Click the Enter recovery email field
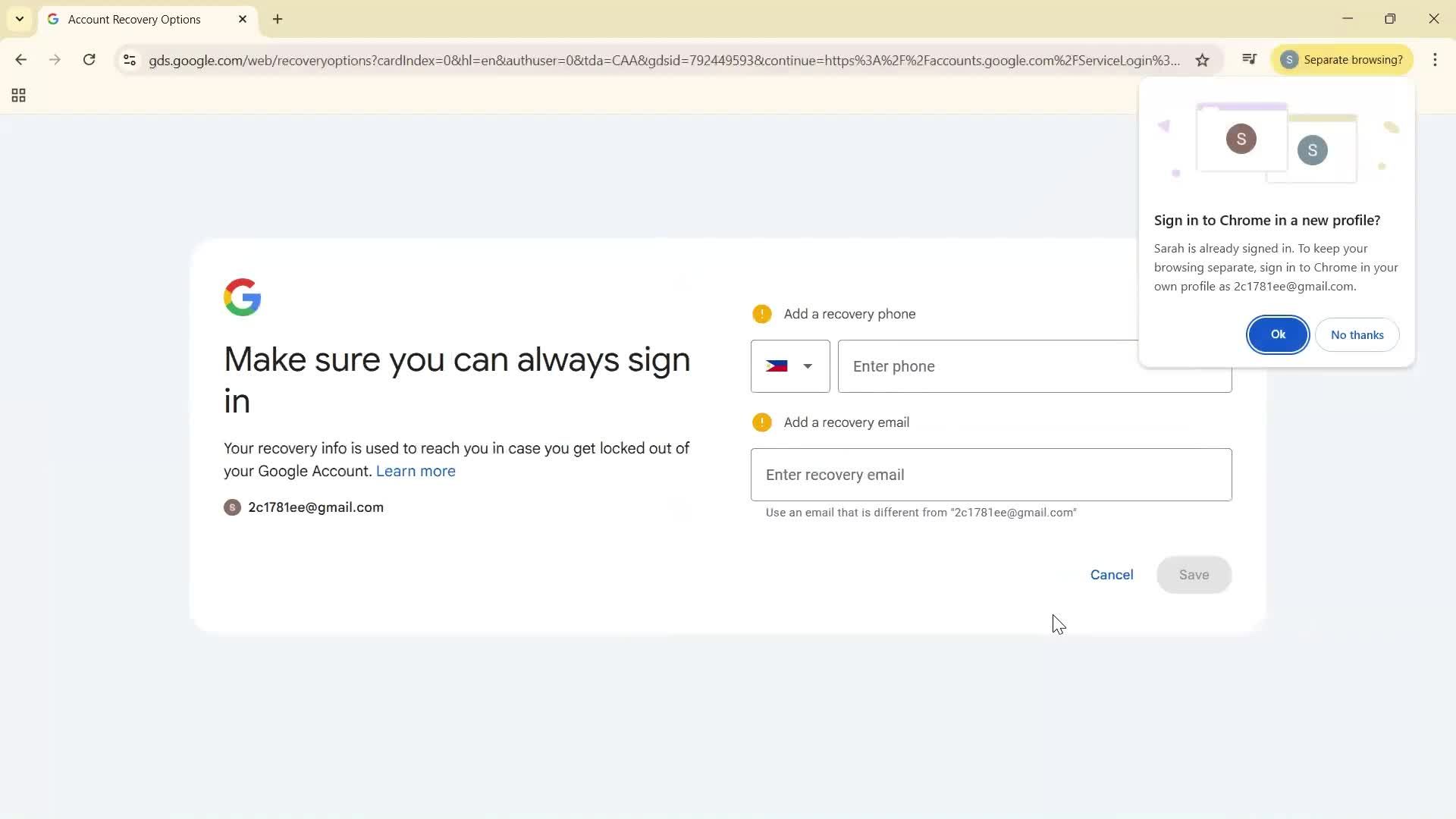The image size is (1456, 819). 991,474
